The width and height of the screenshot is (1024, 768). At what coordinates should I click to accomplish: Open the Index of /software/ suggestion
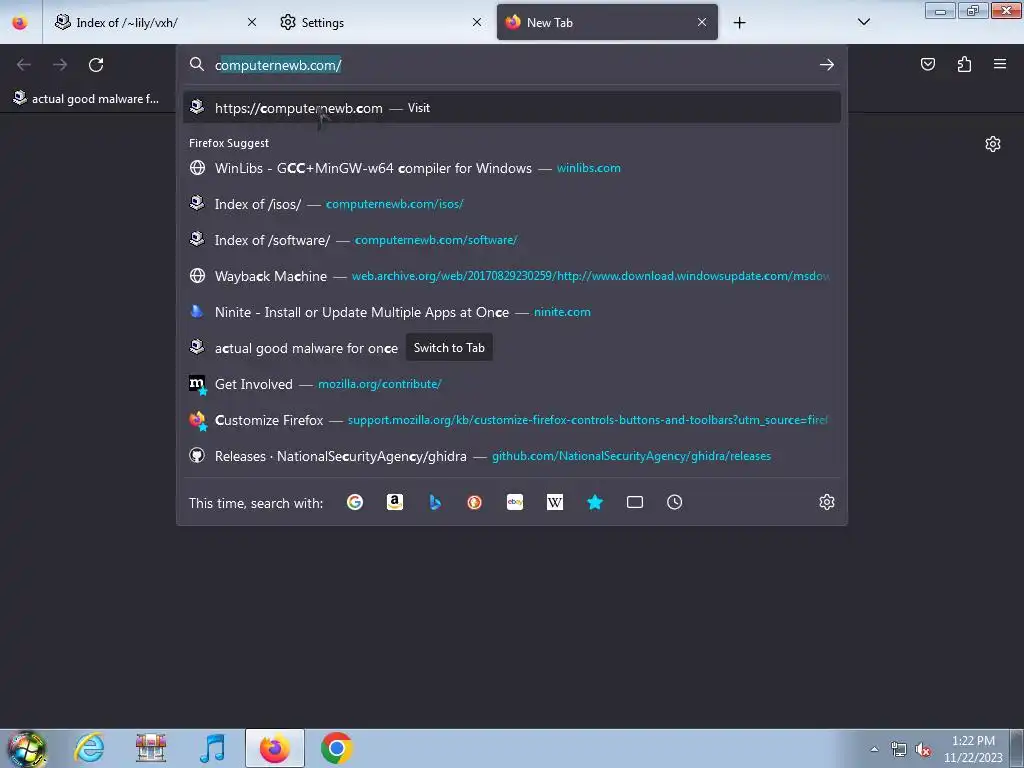[512, 240]
